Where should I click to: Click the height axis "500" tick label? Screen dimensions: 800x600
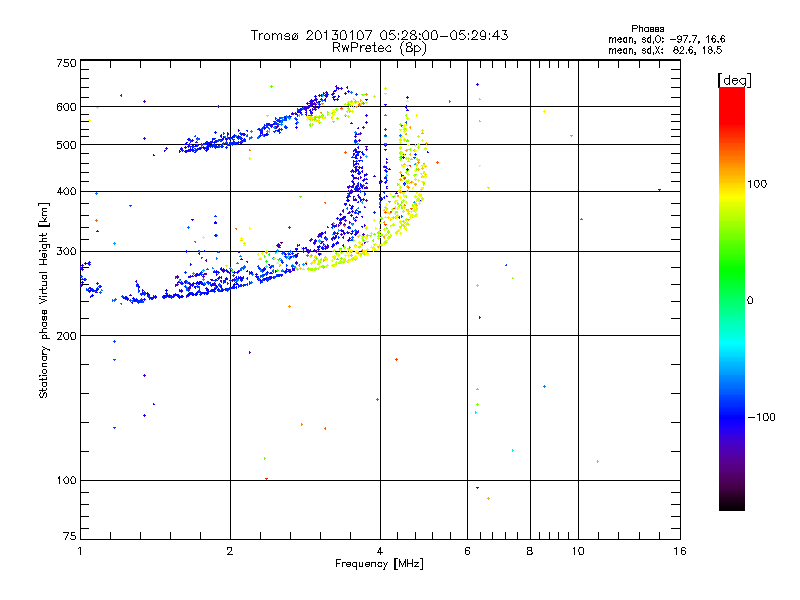[66, 145]
